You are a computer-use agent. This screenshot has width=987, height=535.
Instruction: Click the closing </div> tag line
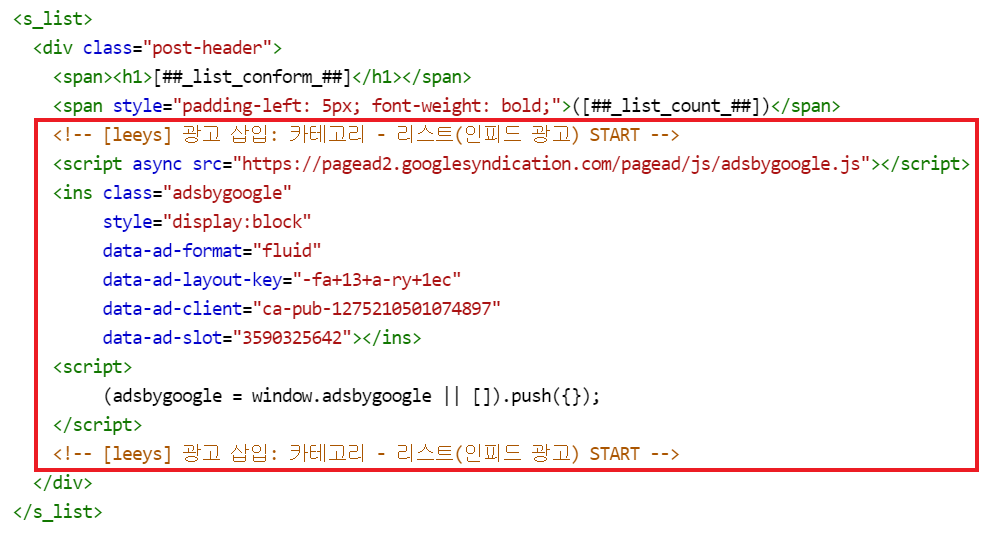[x=63, y=483]
